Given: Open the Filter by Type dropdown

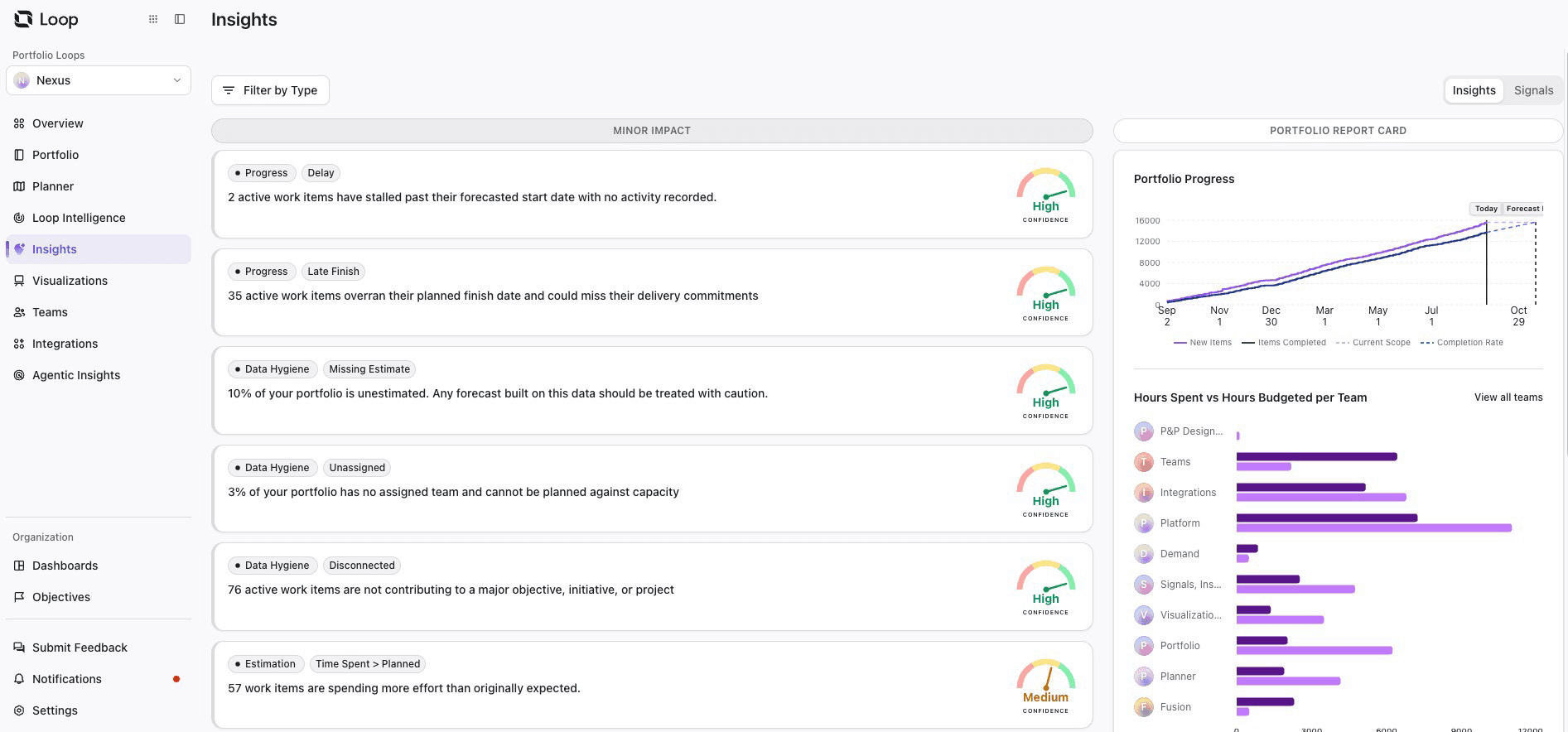Looking at the screenshot, I should point(270,90).
